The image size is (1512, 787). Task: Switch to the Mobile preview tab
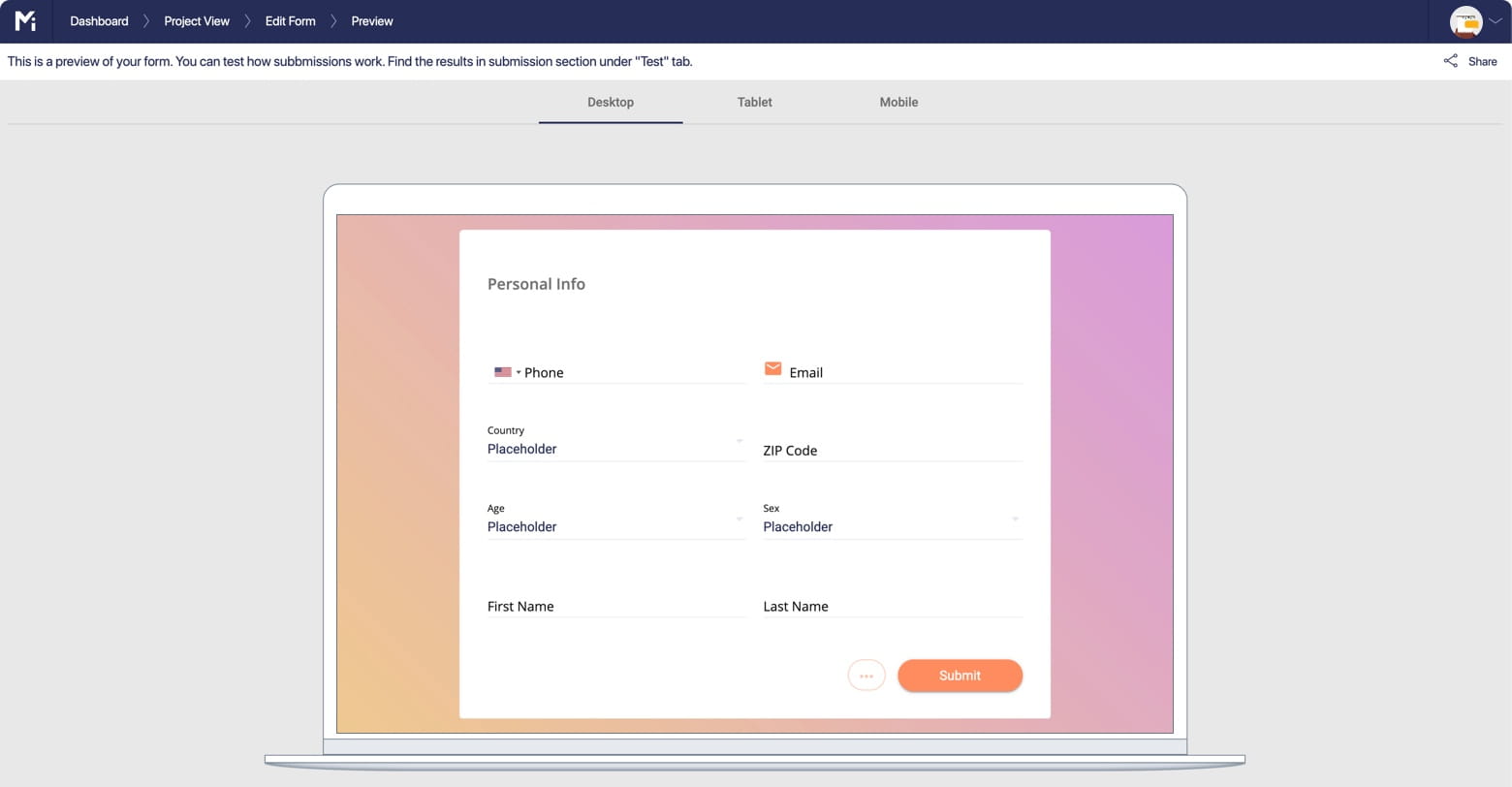(x=898, y=102)
